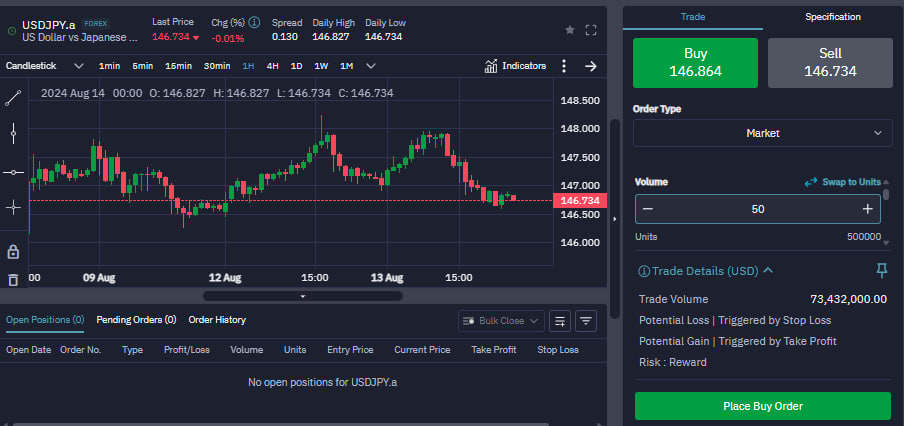The image size is (904, 426).
Task: Open the Market order type dropdown
Action: click(763, 133)
